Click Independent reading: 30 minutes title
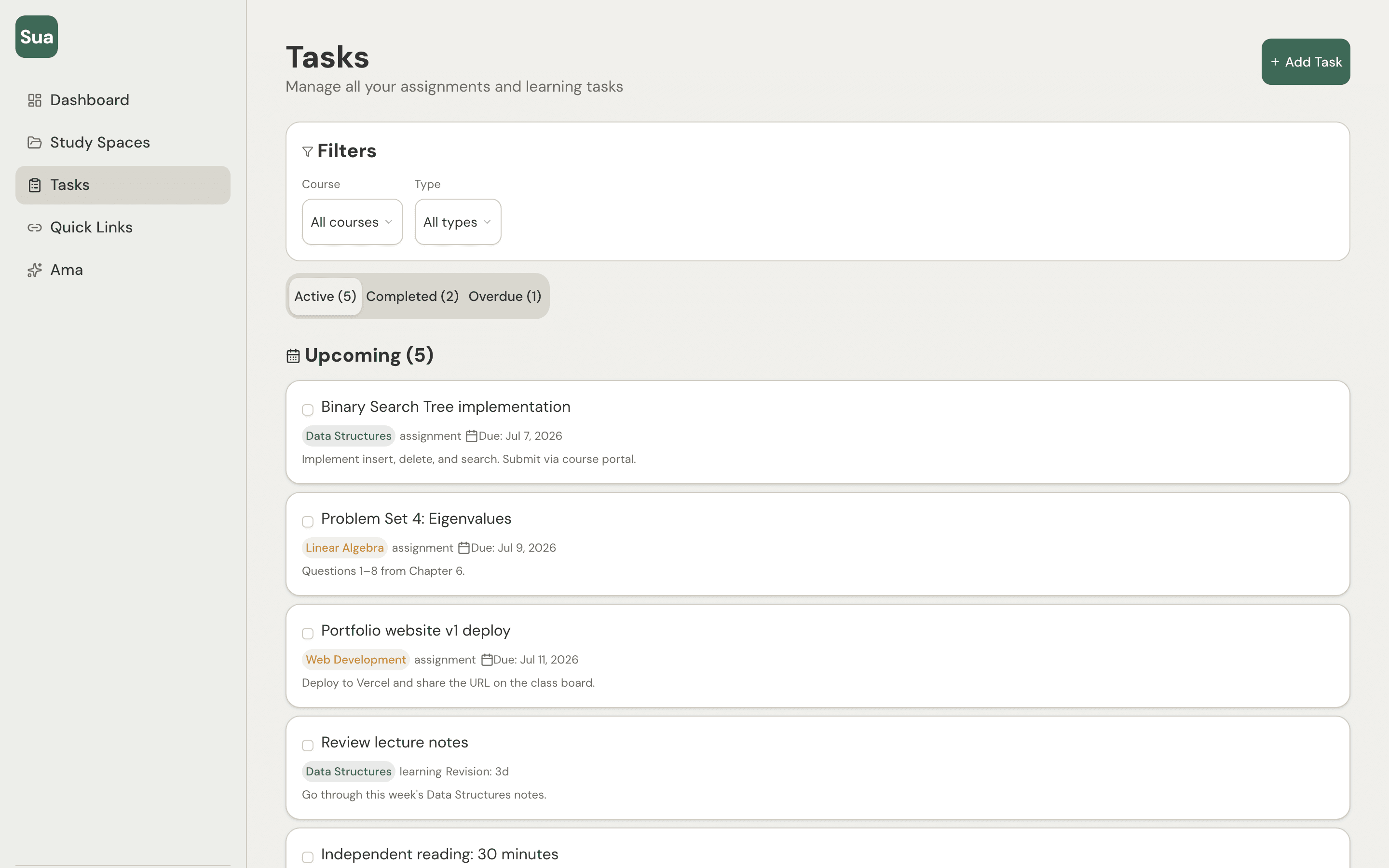 [x=440, y=855]
